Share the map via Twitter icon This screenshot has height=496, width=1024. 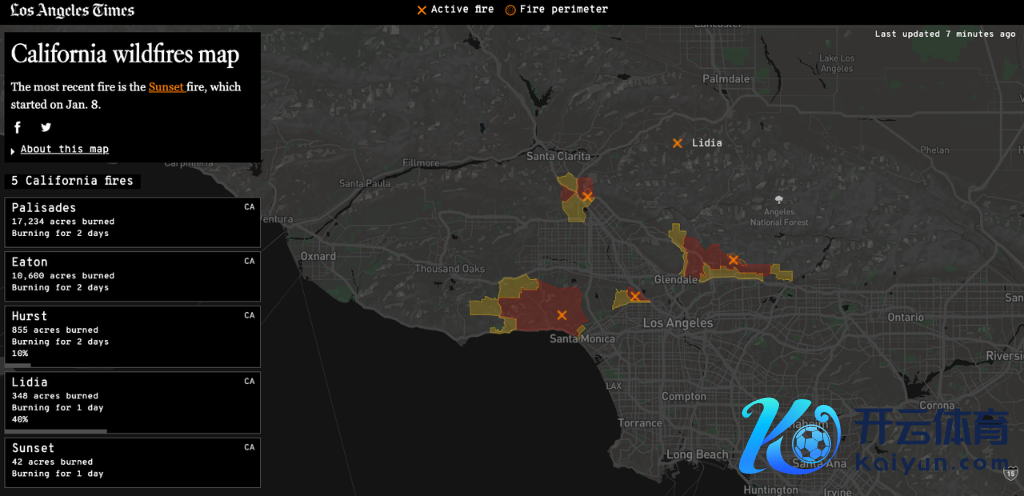pos(46,127)
